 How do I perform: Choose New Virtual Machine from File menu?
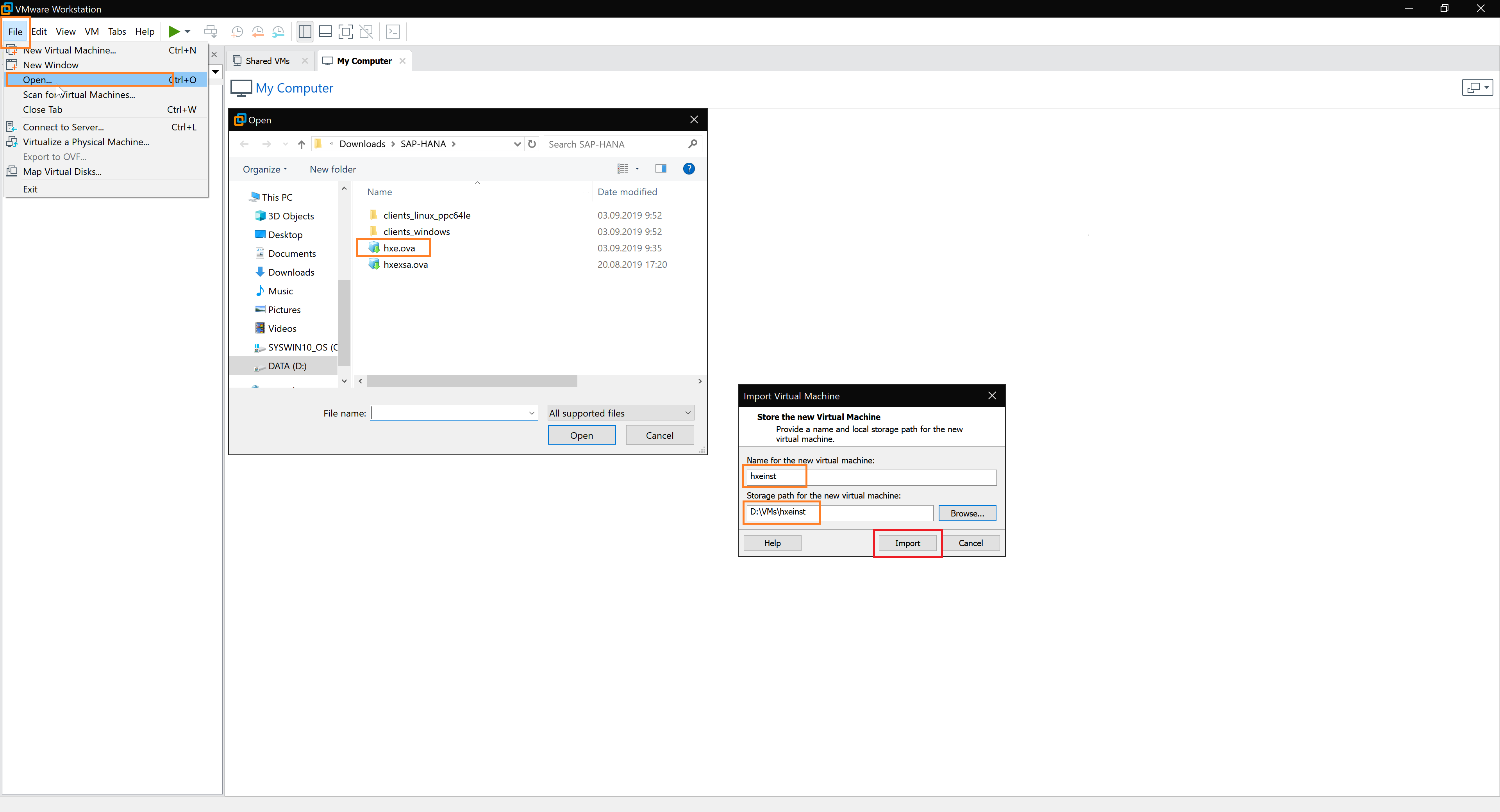click(106, 50)
